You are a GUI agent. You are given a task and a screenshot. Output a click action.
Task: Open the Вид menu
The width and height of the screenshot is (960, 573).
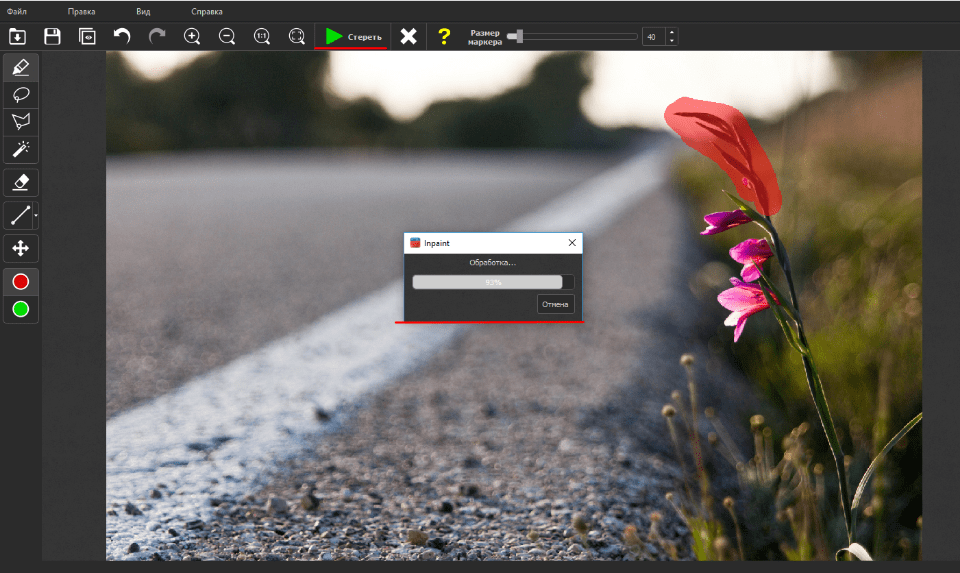tap(143, 12)
